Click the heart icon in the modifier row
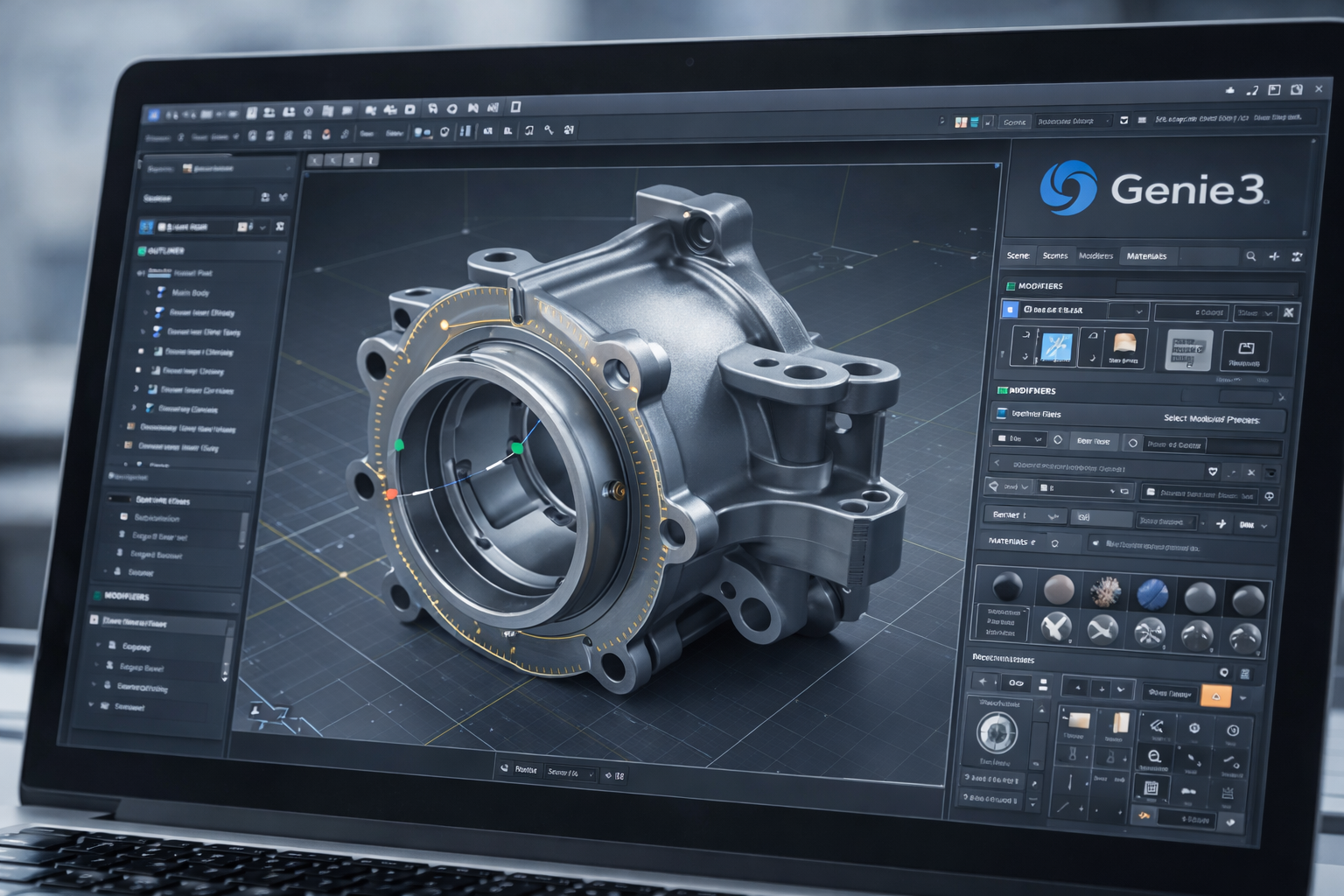The image size is (1344, 896). pos(1213,472)
